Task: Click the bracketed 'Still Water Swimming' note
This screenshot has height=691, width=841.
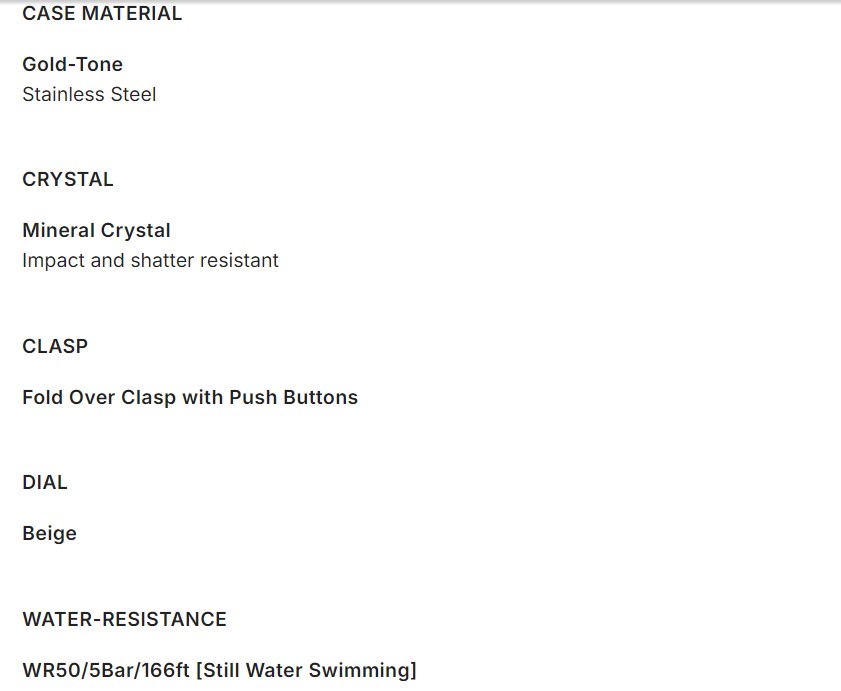Action: coord(305,671)
